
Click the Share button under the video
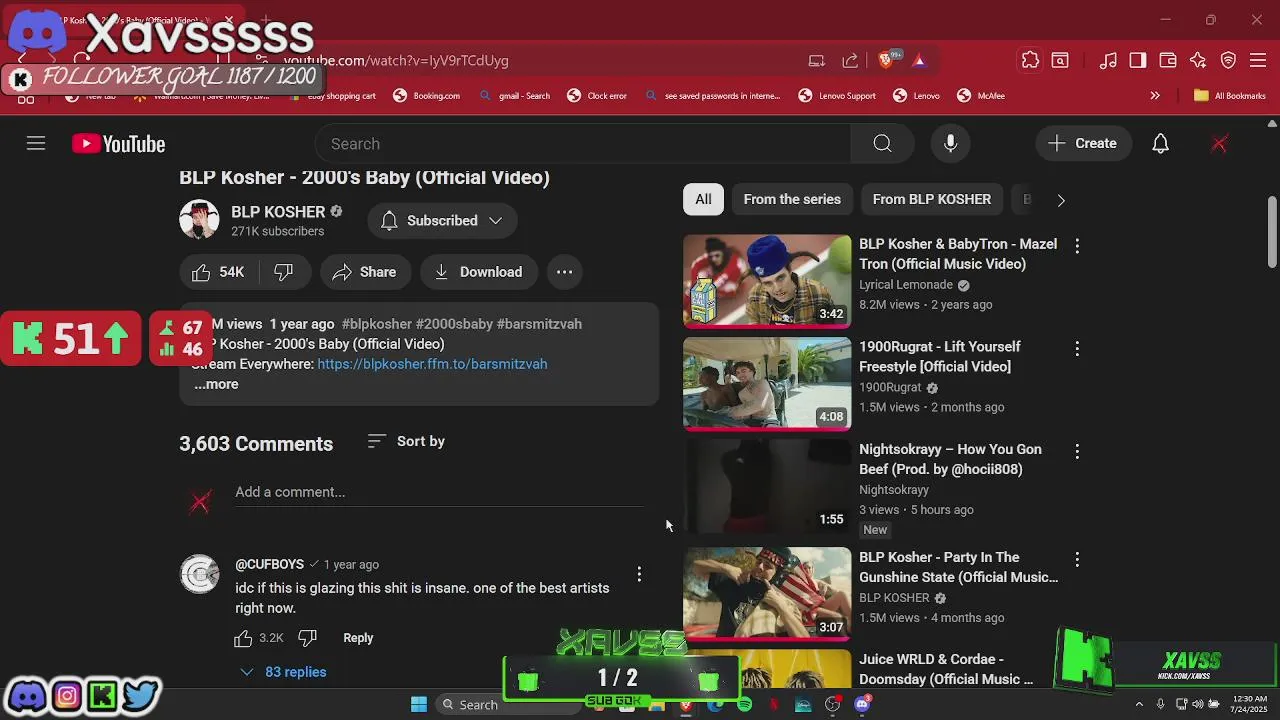tap(365, 272)
